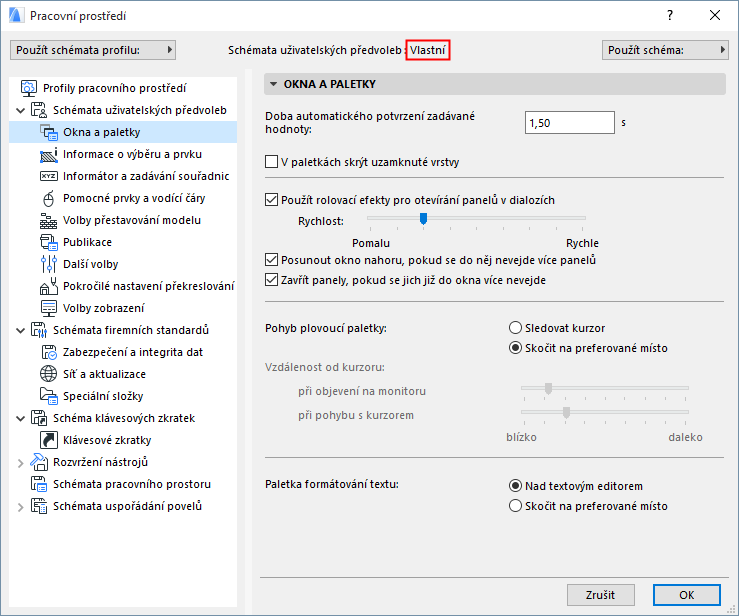This screenshot has width=739, height=616.
Task: Click the Rychlost slider handle
Action: pos(423,217)
